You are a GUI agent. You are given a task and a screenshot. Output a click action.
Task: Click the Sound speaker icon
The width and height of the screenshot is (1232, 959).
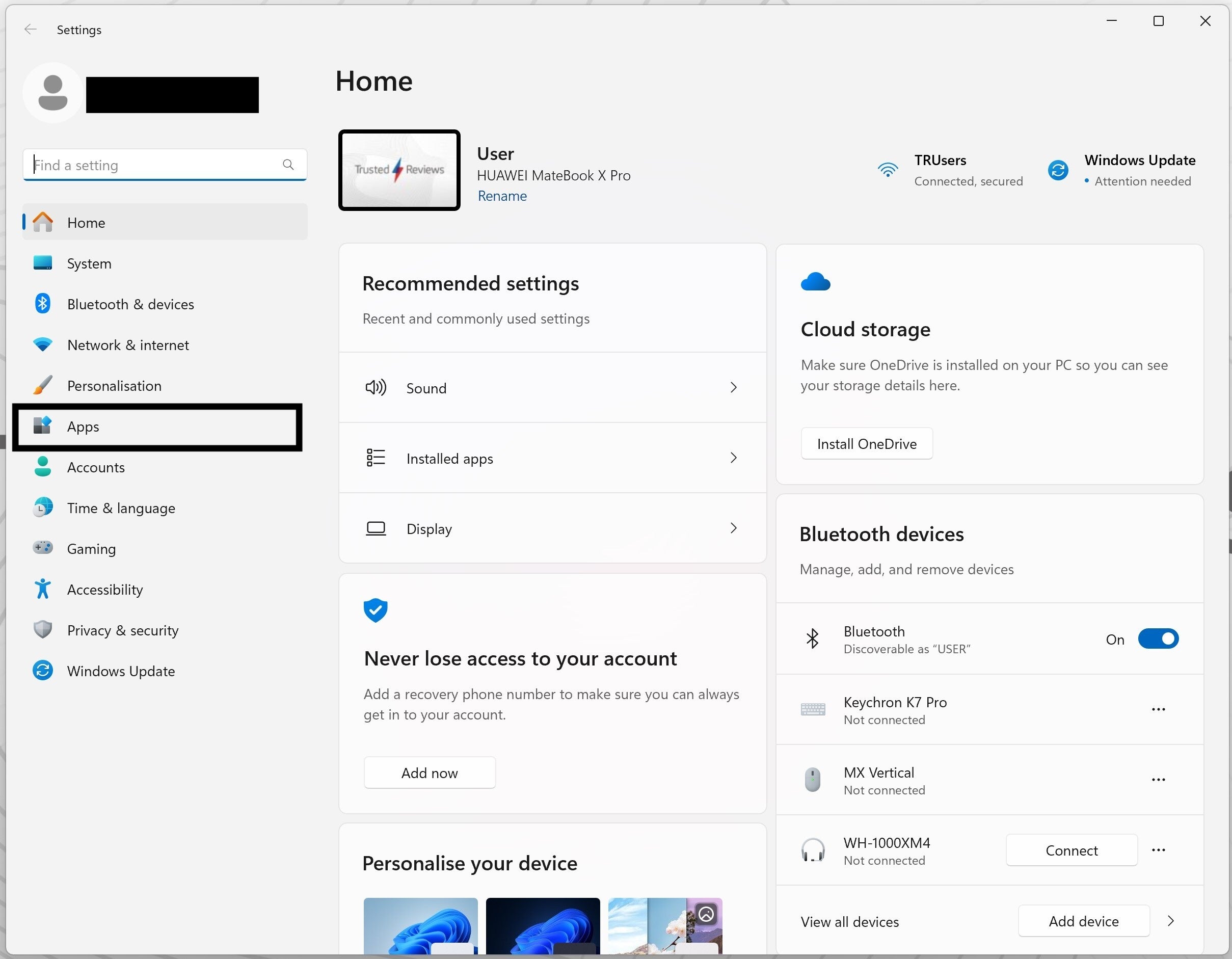click(376, 388)
